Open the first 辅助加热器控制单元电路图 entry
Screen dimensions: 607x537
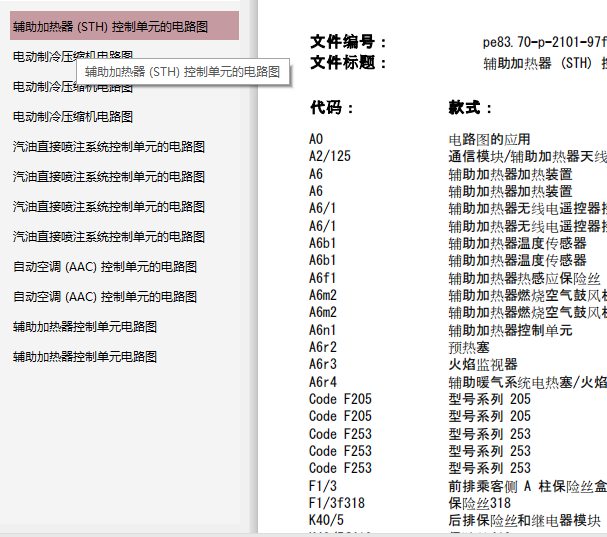point(85,327)
